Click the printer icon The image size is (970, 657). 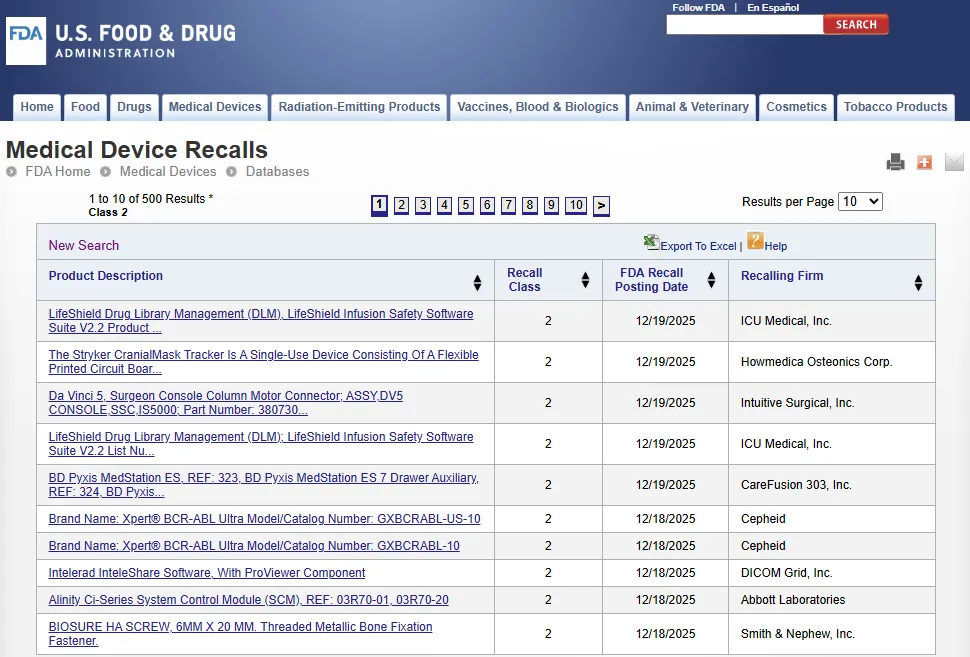(895, 162)
